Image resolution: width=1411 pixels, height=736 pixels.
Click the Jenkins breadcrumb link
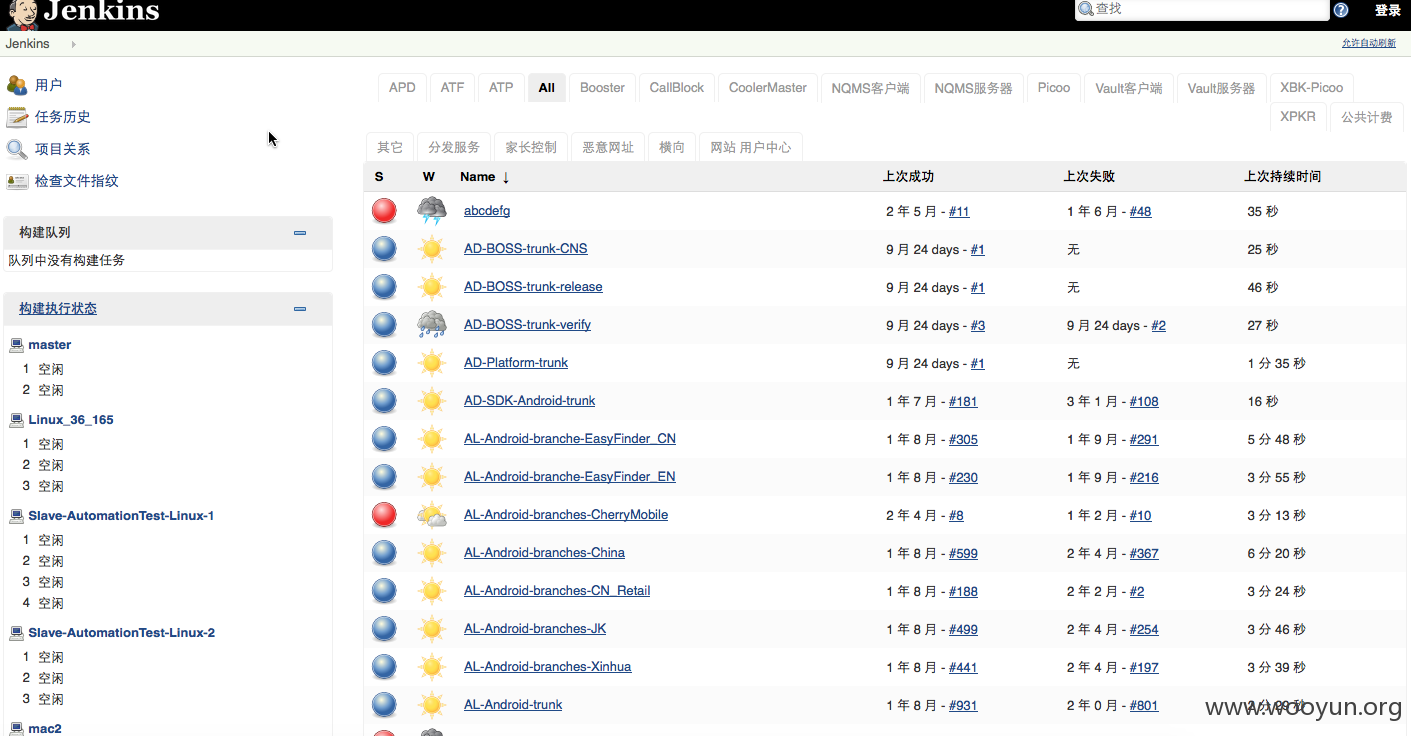point(27,44)
